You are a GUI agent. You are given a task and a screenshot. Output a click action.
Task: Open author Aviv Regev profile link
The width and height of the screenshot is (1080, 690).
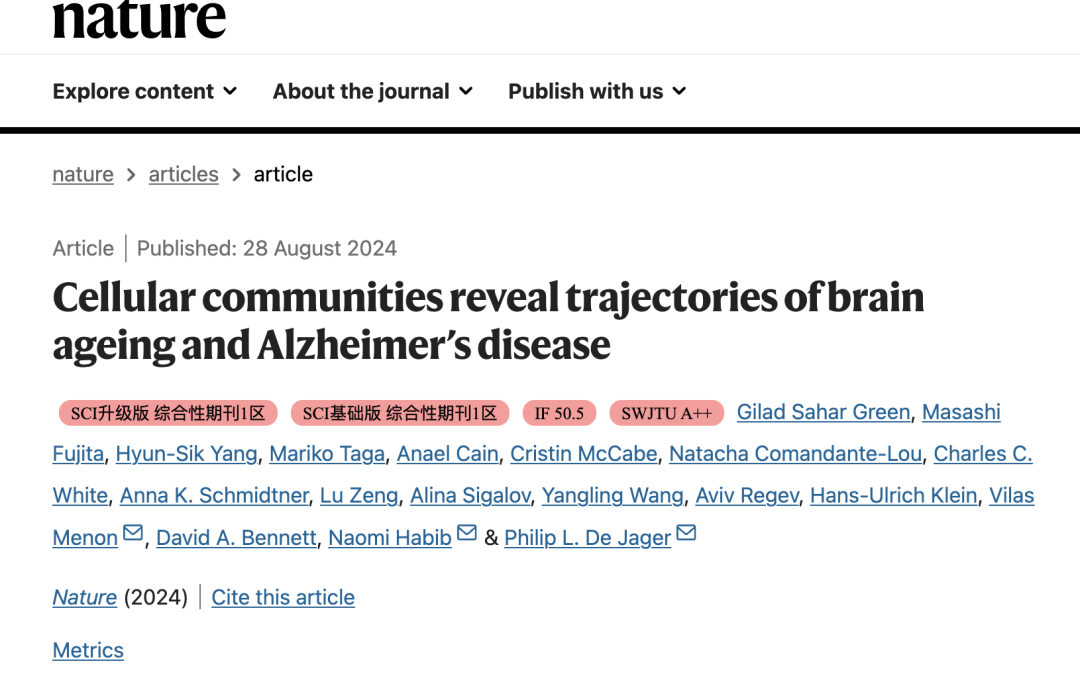pos(746,496)
